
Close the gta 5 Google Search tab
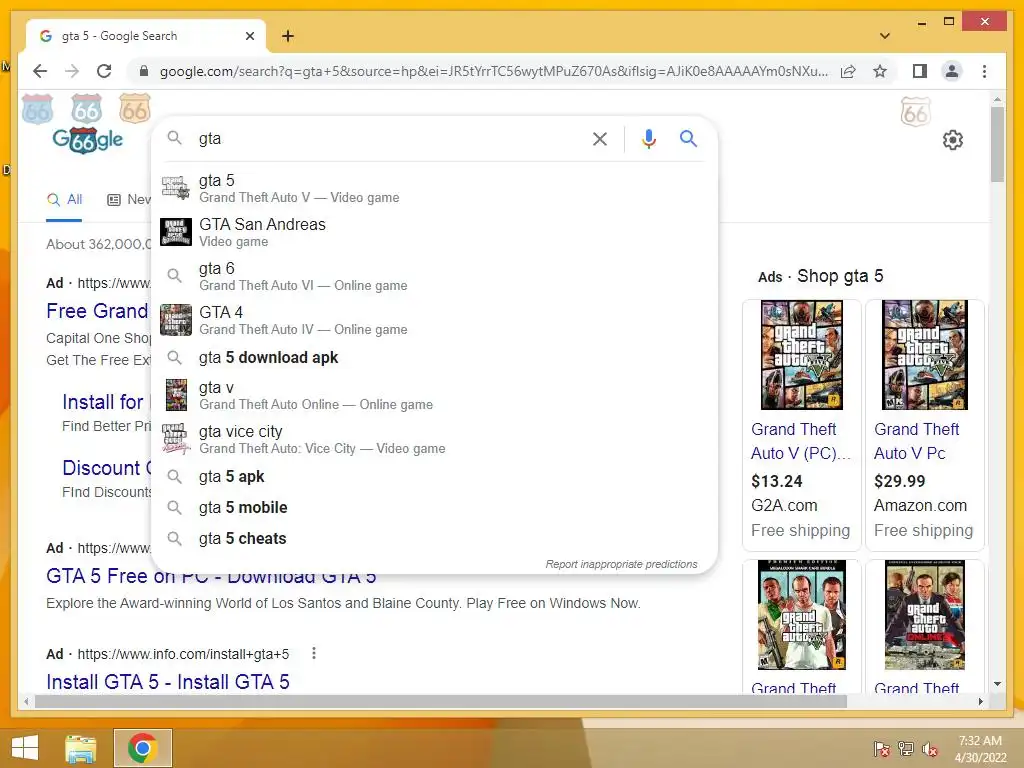pyautogui.click(x=249, y=36)
